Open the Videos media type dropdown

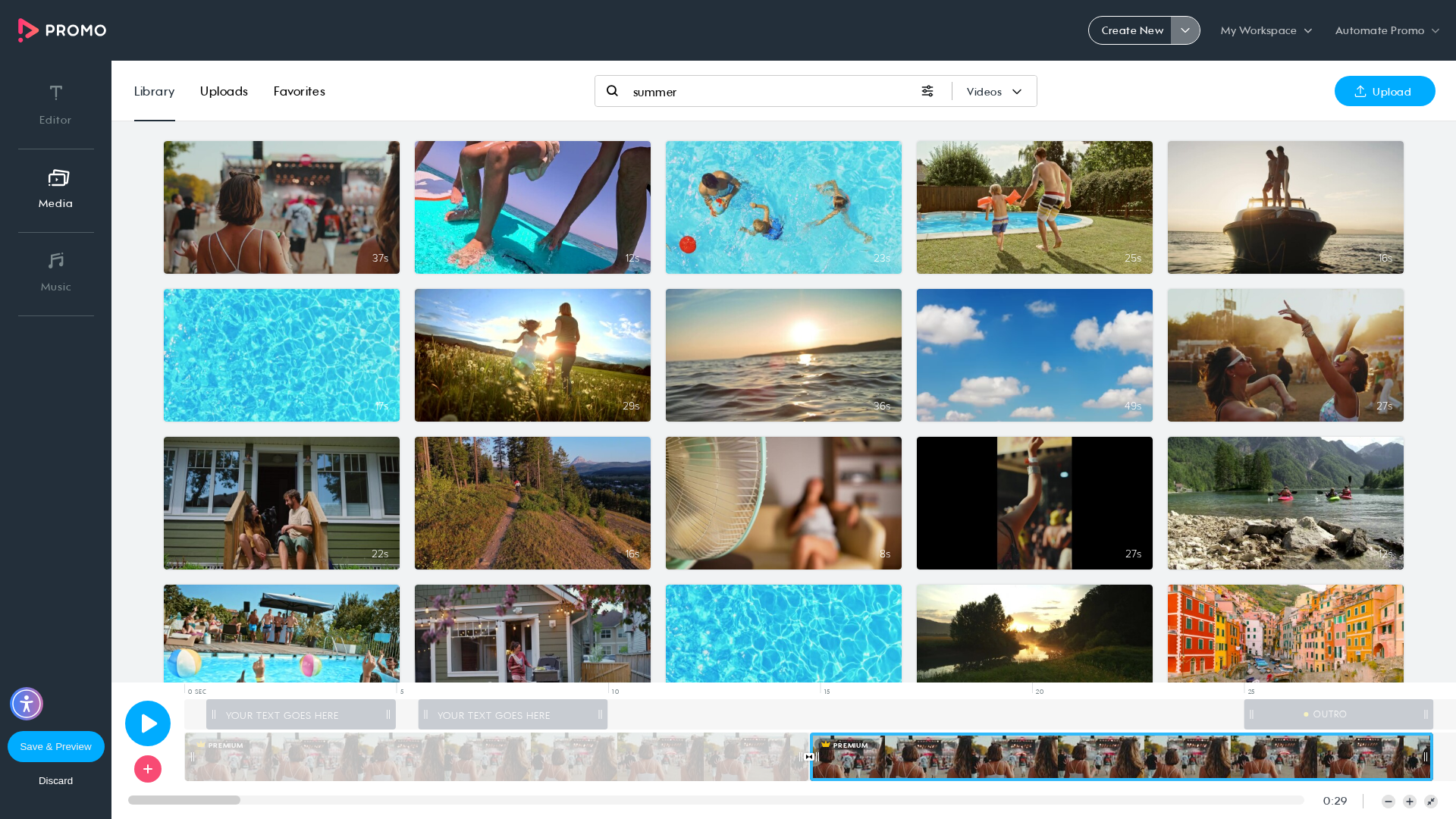pyautogui.click(x=994, y=92)
